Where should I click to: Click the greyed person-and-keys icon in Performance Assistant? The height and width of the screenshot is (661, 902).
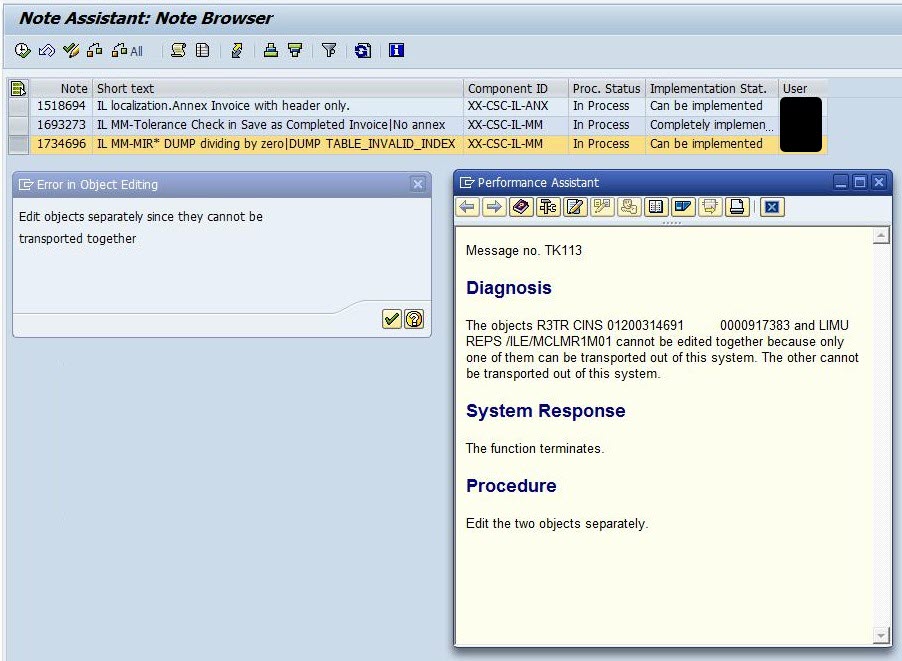629,207
